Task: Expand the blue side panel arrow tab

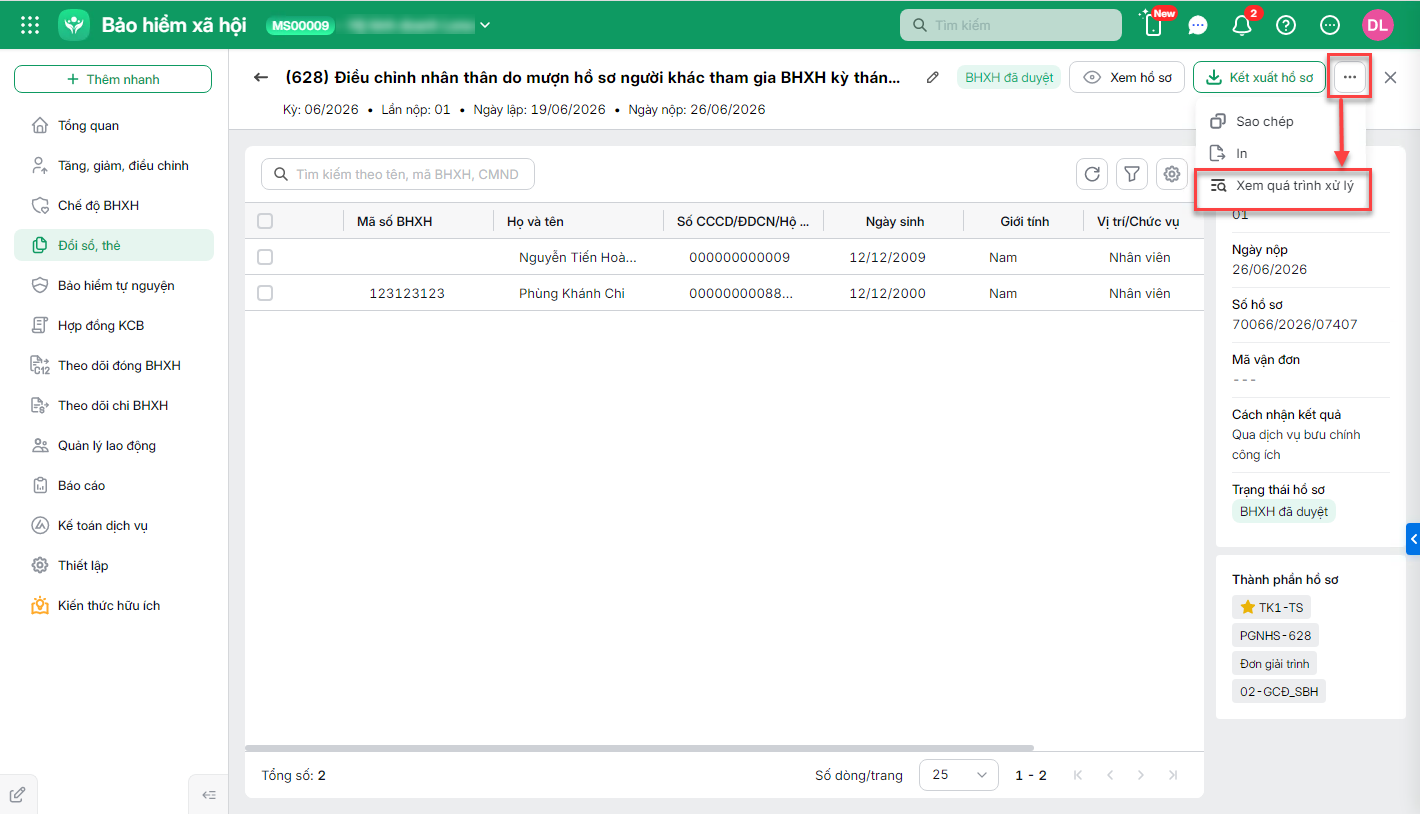Action: (1413, 539)
